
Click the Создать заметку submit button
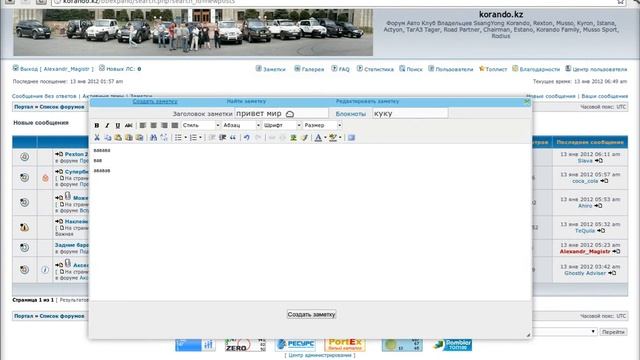(x=311, y=314)
